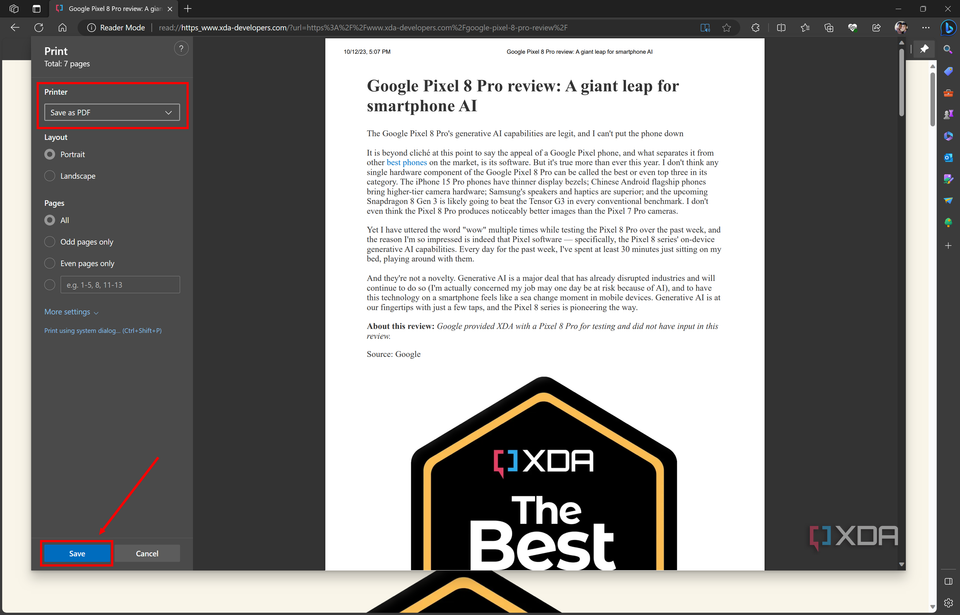
Task: Select the custom page range radio button
Action: tap(50, 285)
